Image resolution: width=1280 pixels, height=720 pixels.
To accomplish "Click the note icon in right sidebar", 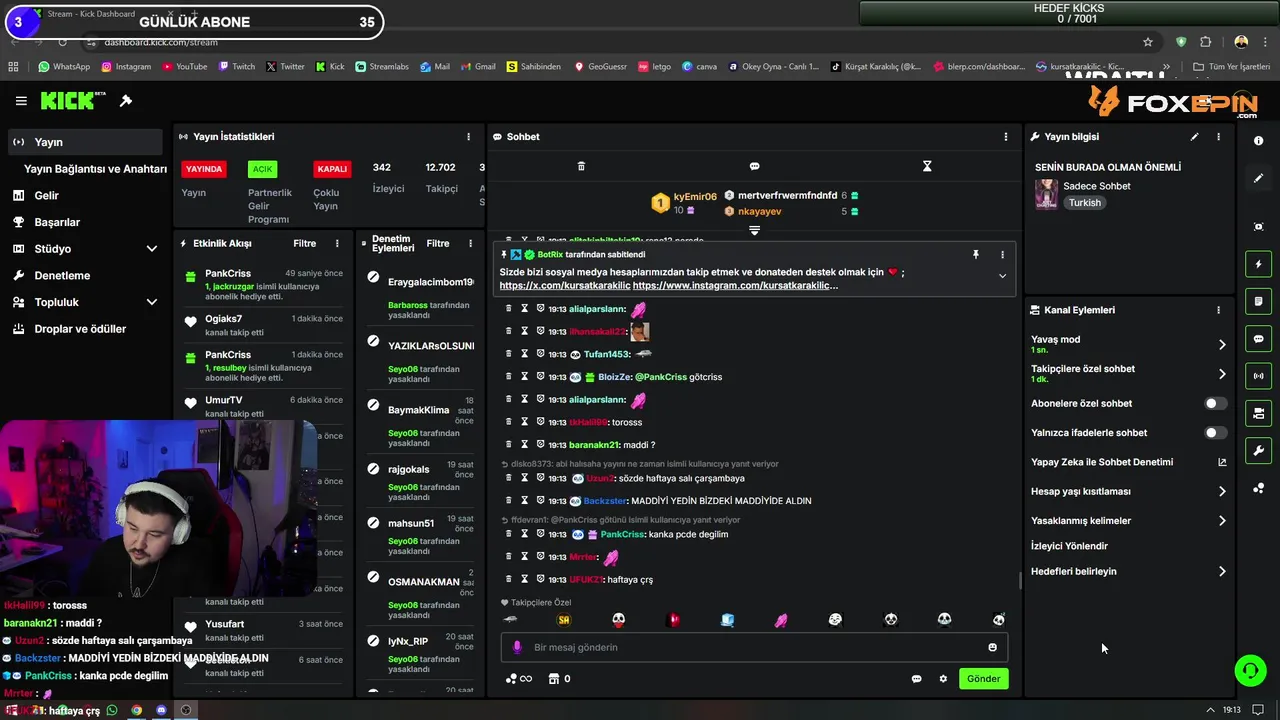I will click(x=1258, y=301).
